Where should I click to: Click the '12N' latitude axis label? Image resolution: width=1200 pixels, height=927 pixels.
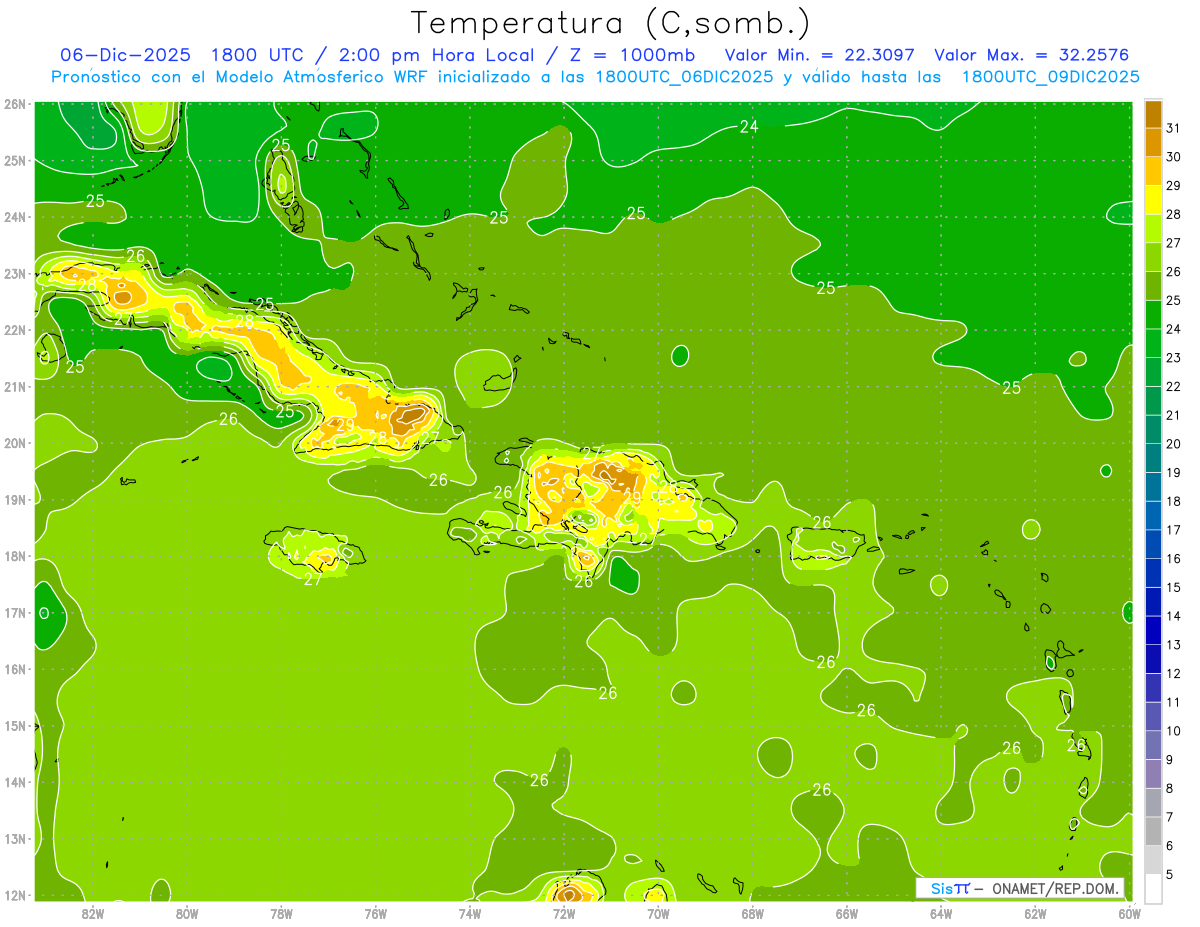click(15, 895)
